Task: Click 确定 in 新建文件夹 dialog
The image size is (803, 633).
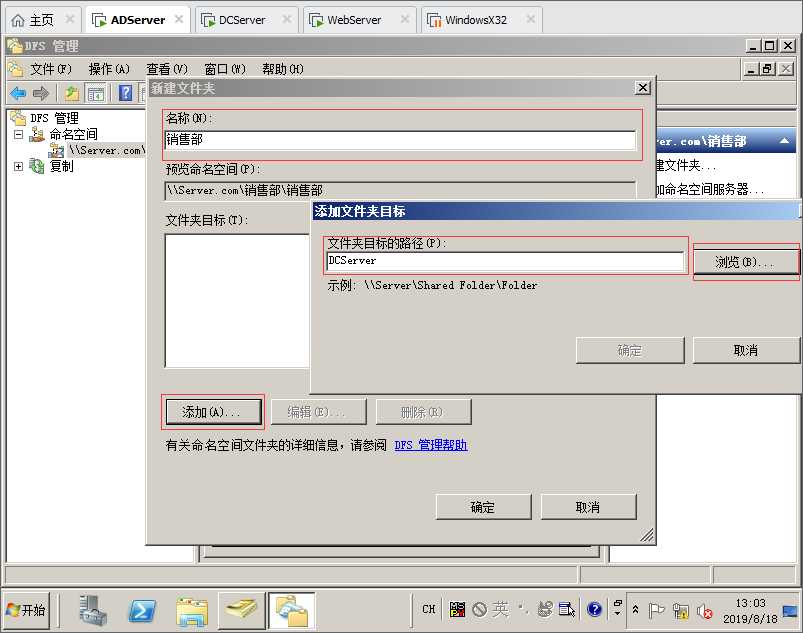Action: (483, 507)
